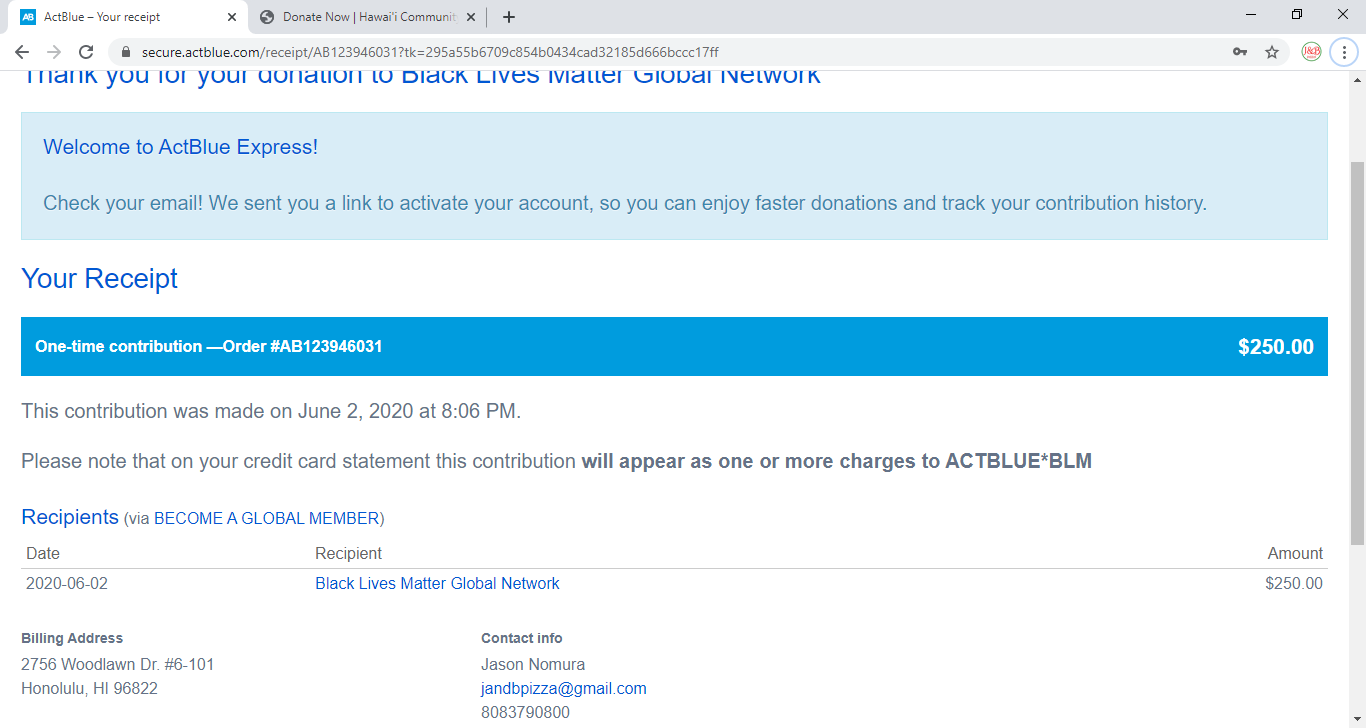Click the contribution date June 2, 2020 sentence

coord(271,411)
